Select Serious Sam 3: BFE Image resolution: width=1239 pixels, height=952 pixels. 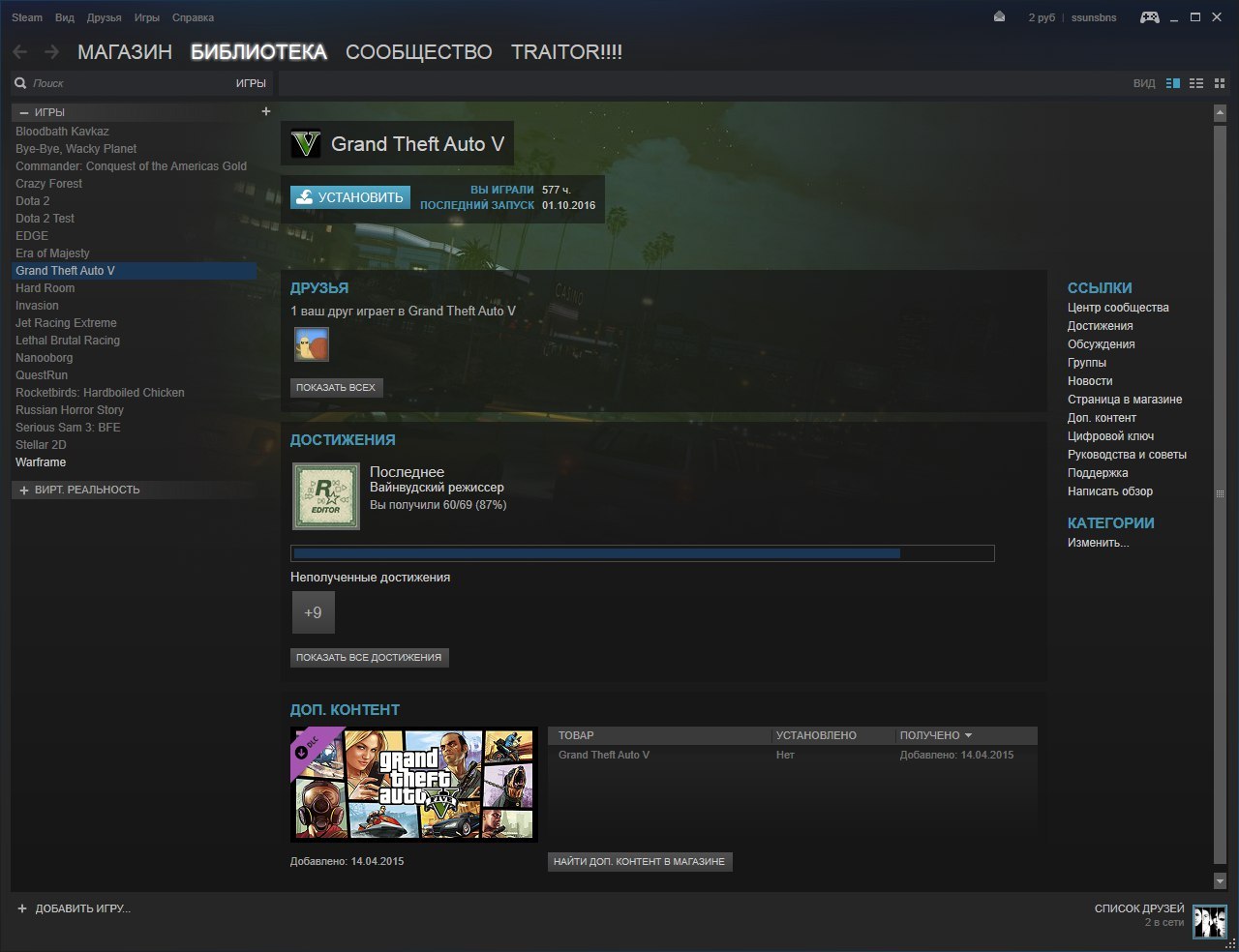point(68,428)
